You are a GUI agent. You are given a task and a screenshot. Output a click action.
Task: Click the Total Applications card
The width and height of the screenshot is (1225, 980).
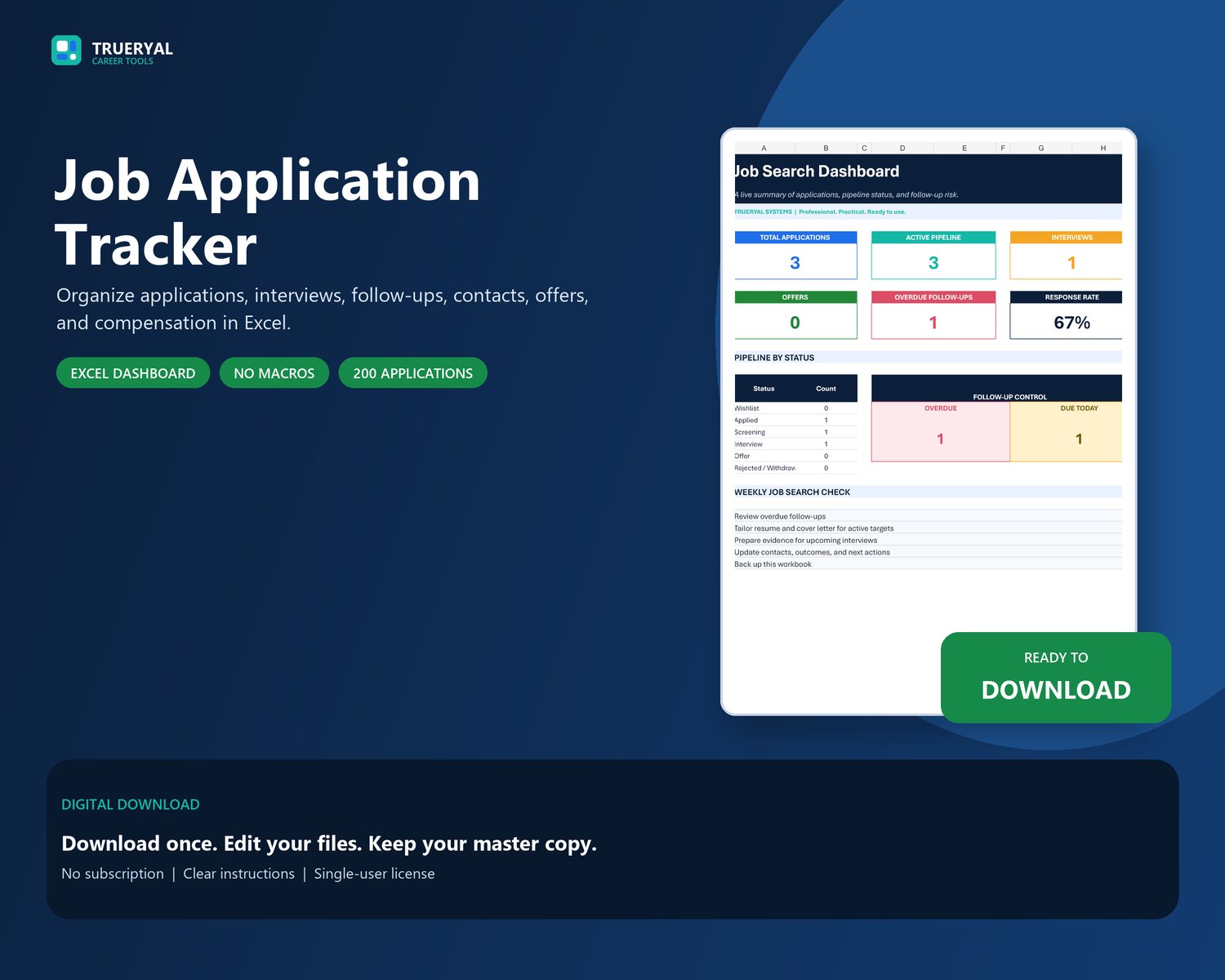pos(795,255)
